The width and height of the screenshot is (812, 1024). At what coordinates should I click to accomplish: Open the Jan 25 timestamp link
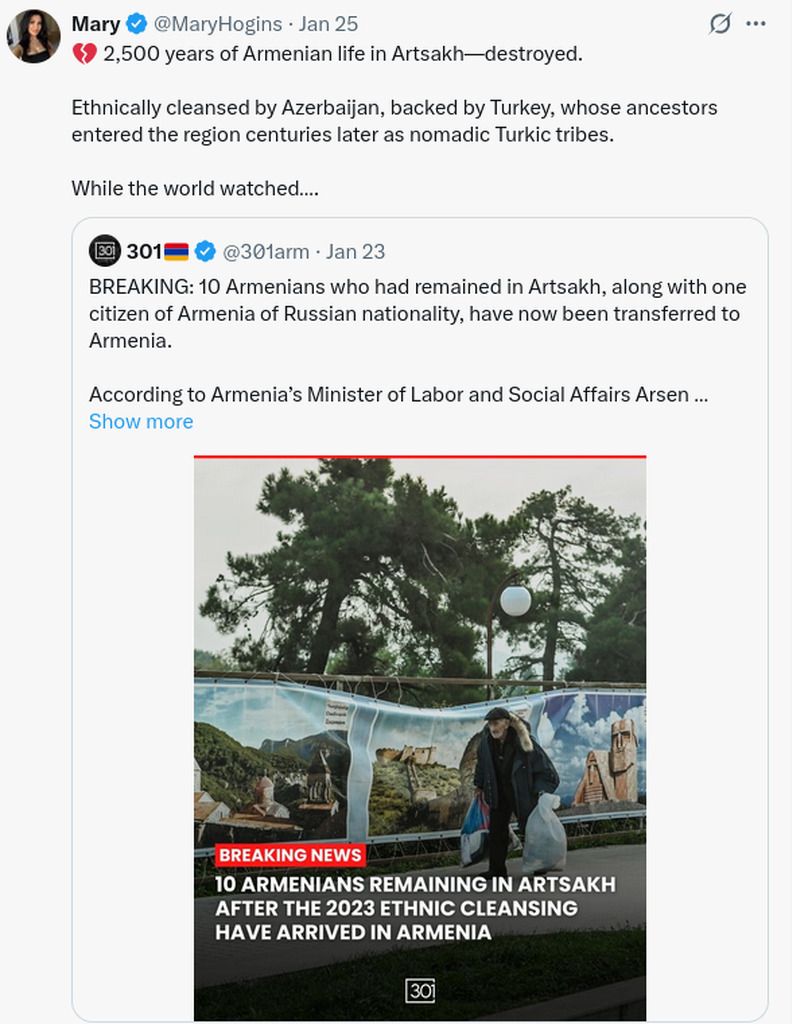point(328,24)
